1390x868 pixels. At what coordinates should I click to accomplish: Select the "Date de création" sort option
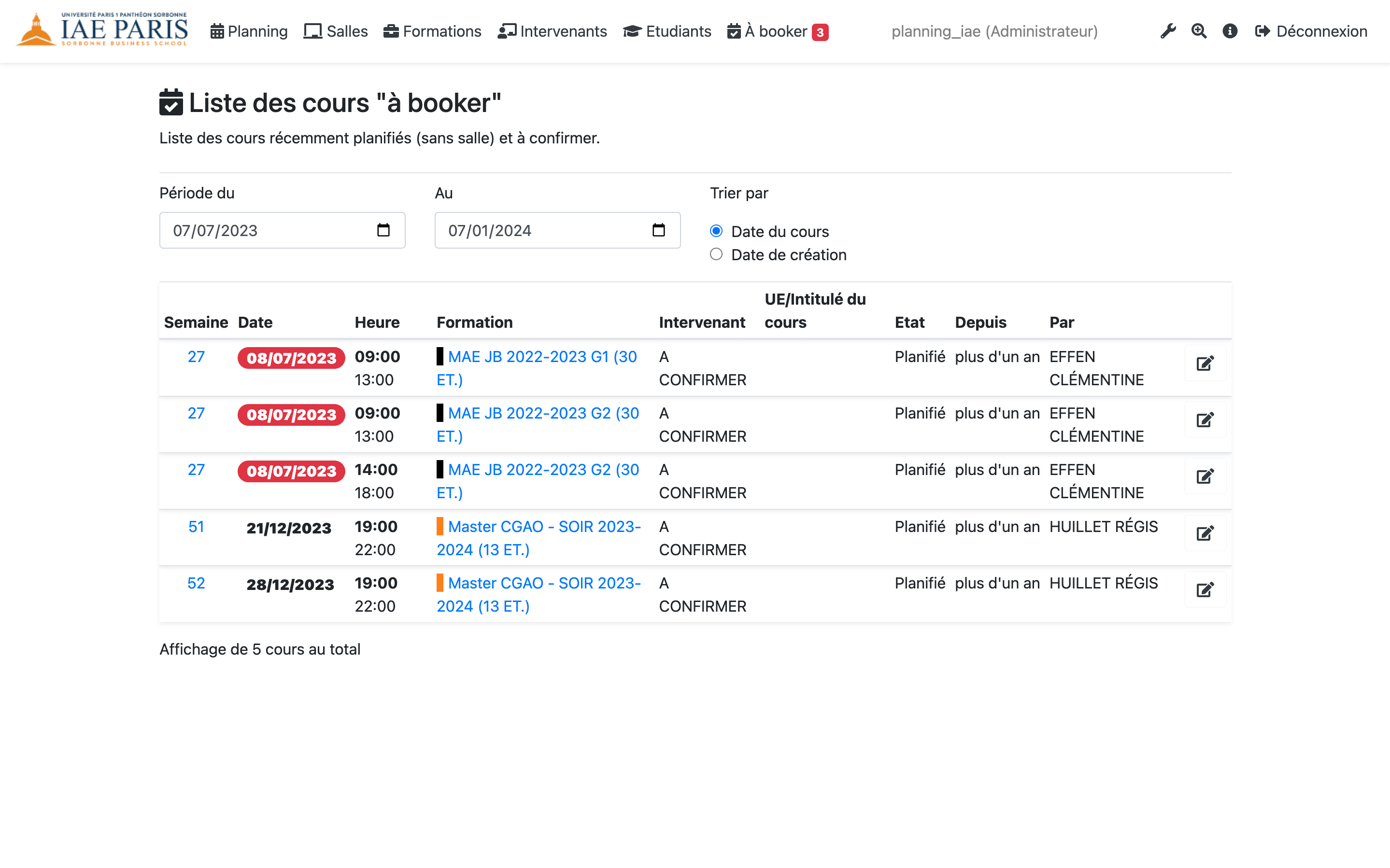click(x=716, y=254)
